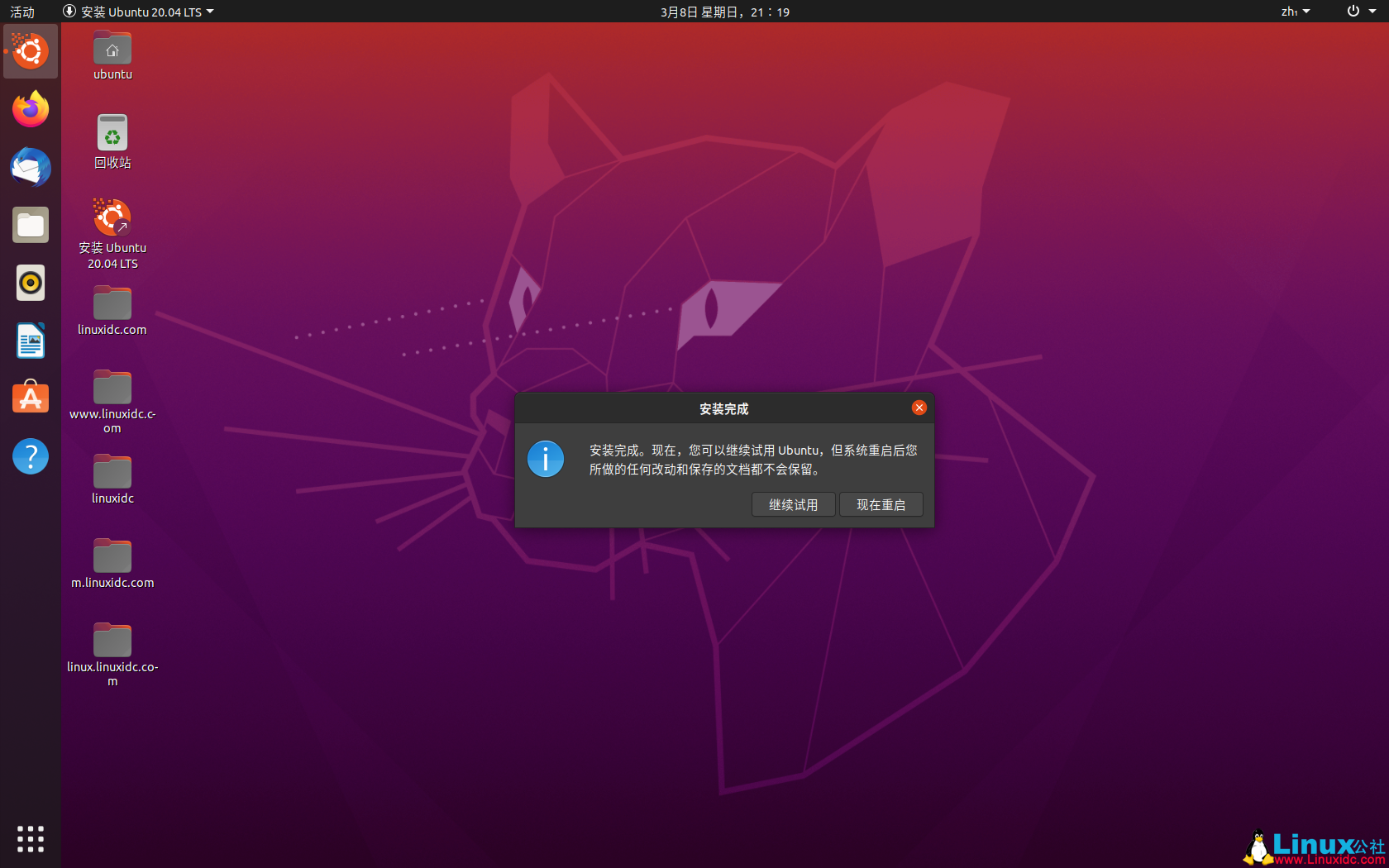The image size is (1389, 868).
Task: Launch the Ubuntu installer from the dock
Action: pos(30,51)
